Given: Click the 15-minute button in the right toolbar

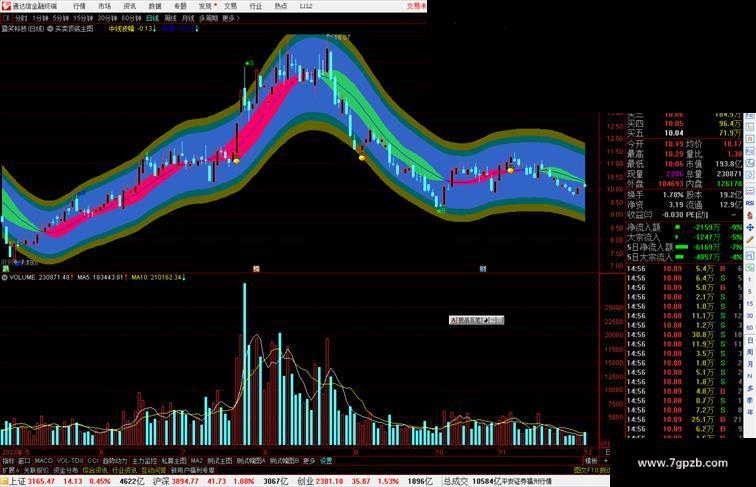Looking at the screenshot, I should 750,304.
